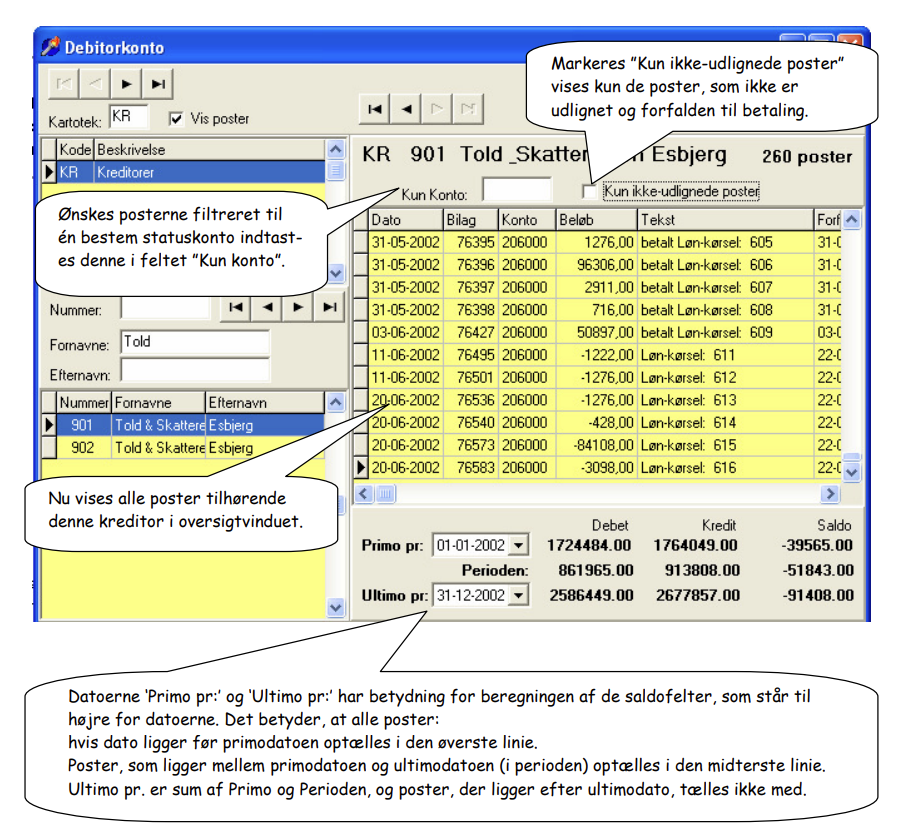Click the horizontal scrollbar right arrow of postings

point(830,494)
